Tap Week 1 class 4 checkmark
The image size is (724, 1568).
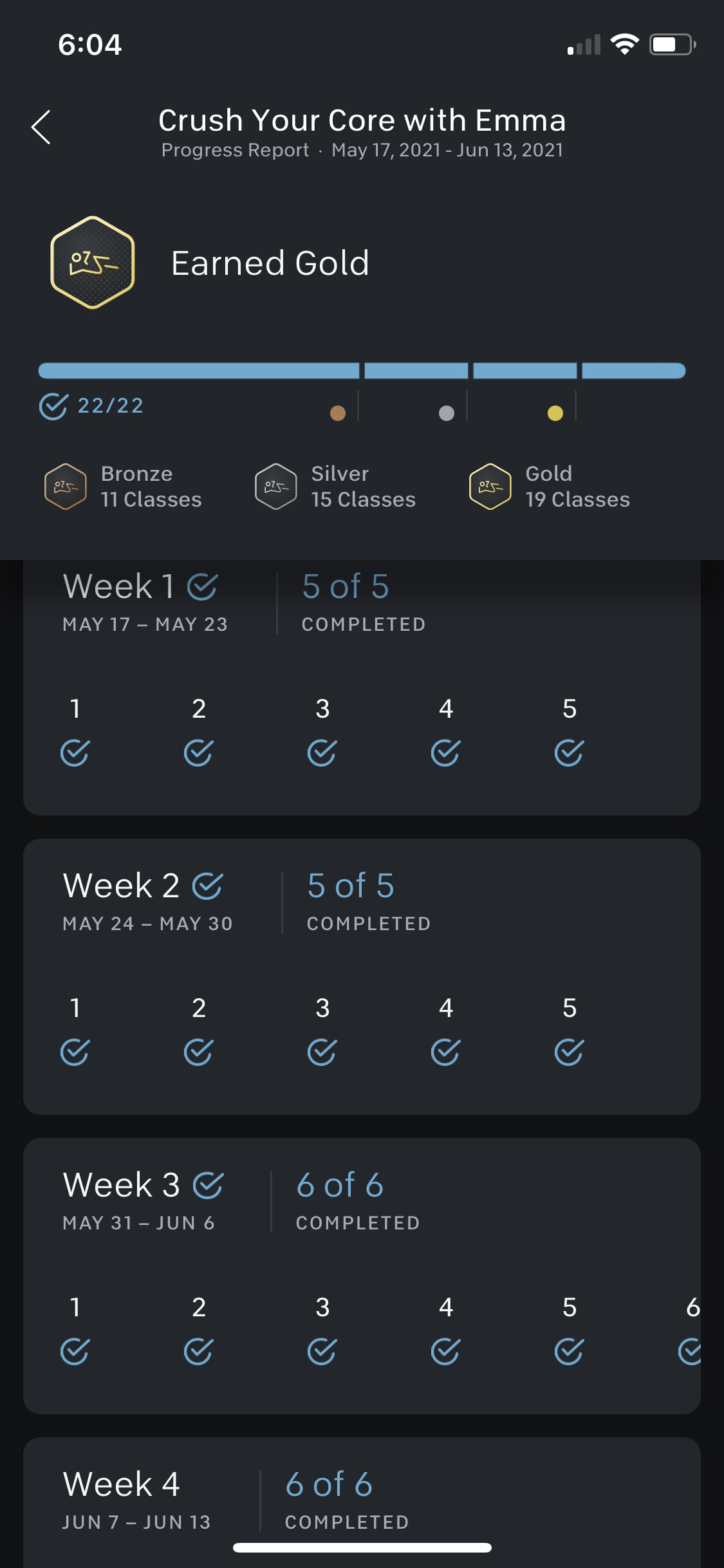[445, 752]
